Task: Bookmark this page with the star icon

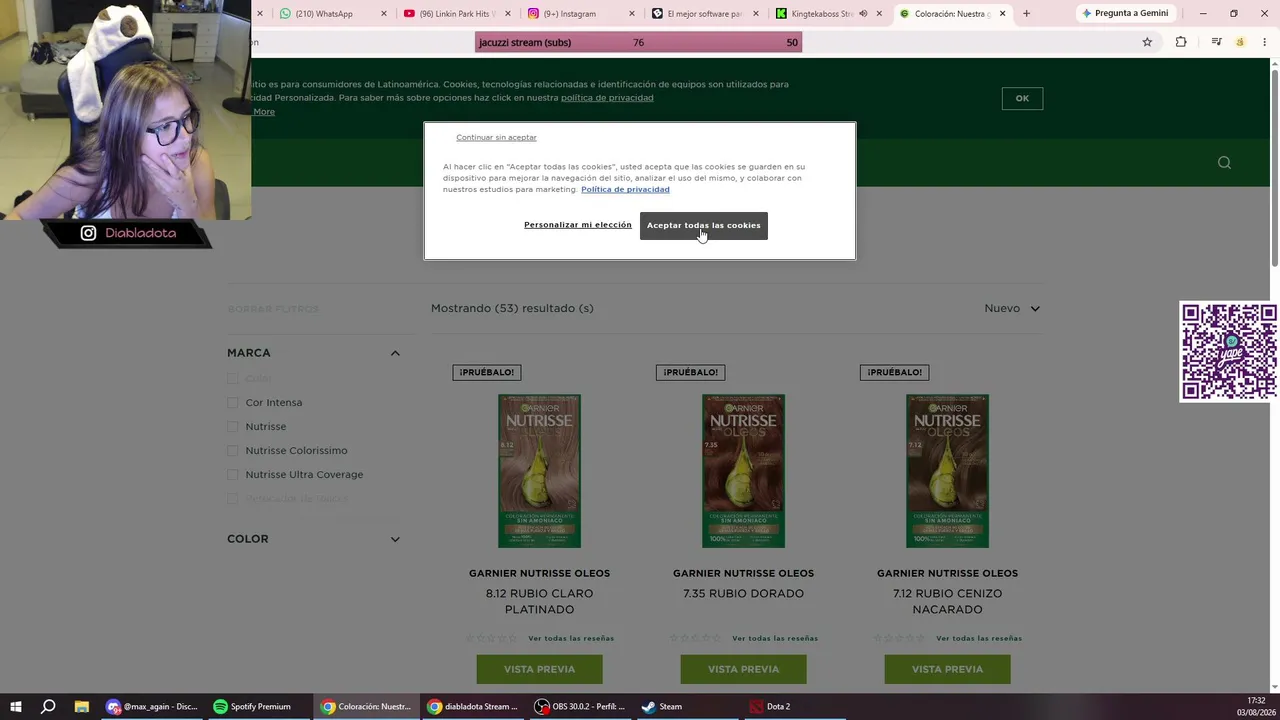Action: point(1147,42)
